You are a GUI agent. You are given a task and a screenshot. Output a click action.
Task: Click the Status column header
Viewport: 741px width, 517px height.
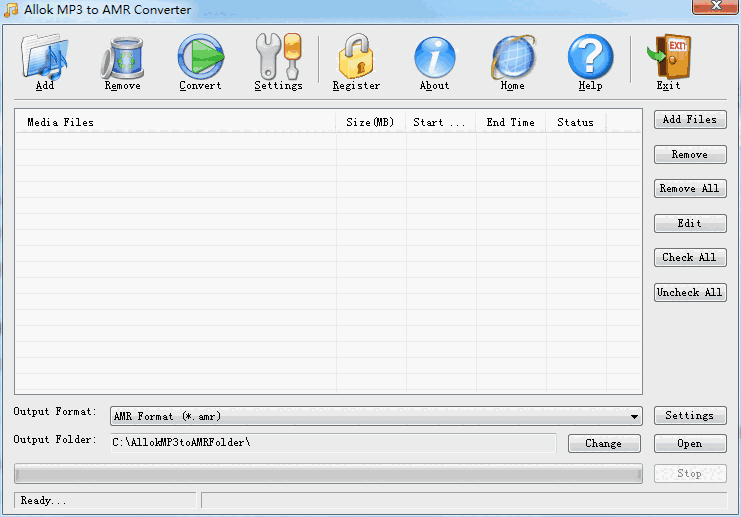pos(576,122)
